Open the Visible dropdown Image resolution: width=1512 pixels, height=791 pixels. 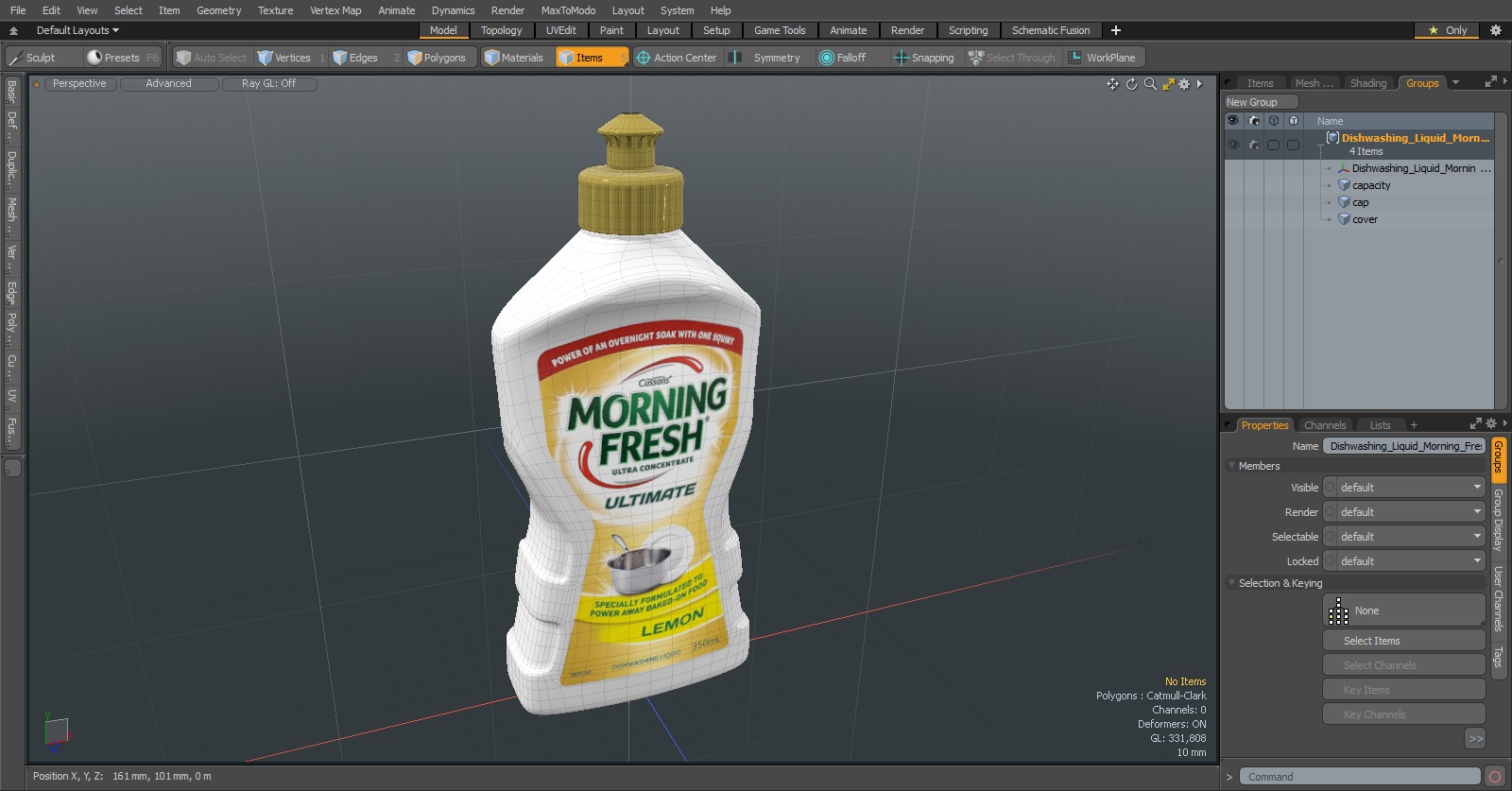1404,488
